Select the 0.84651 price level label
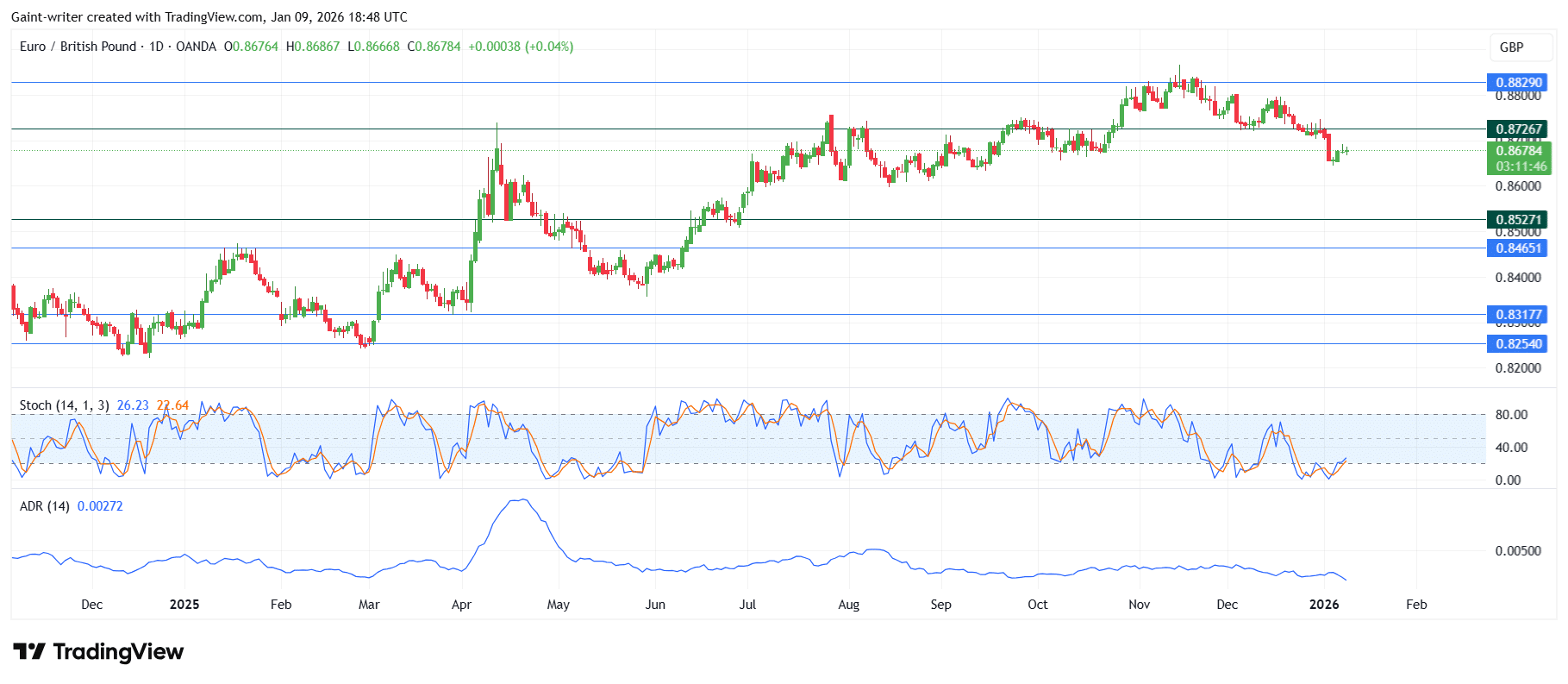Viewport: 1568px width, 684px height. [x=1517, y=248]
